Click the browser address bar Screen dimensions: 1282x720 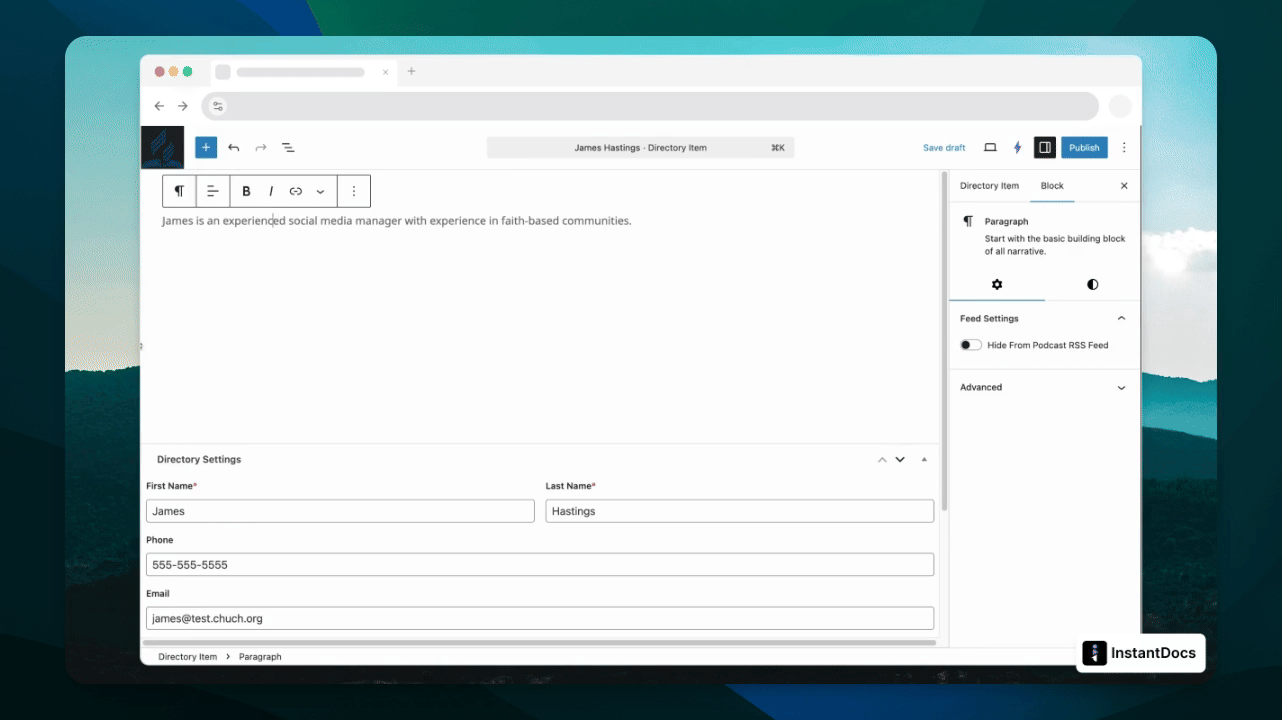coord(650,106)
